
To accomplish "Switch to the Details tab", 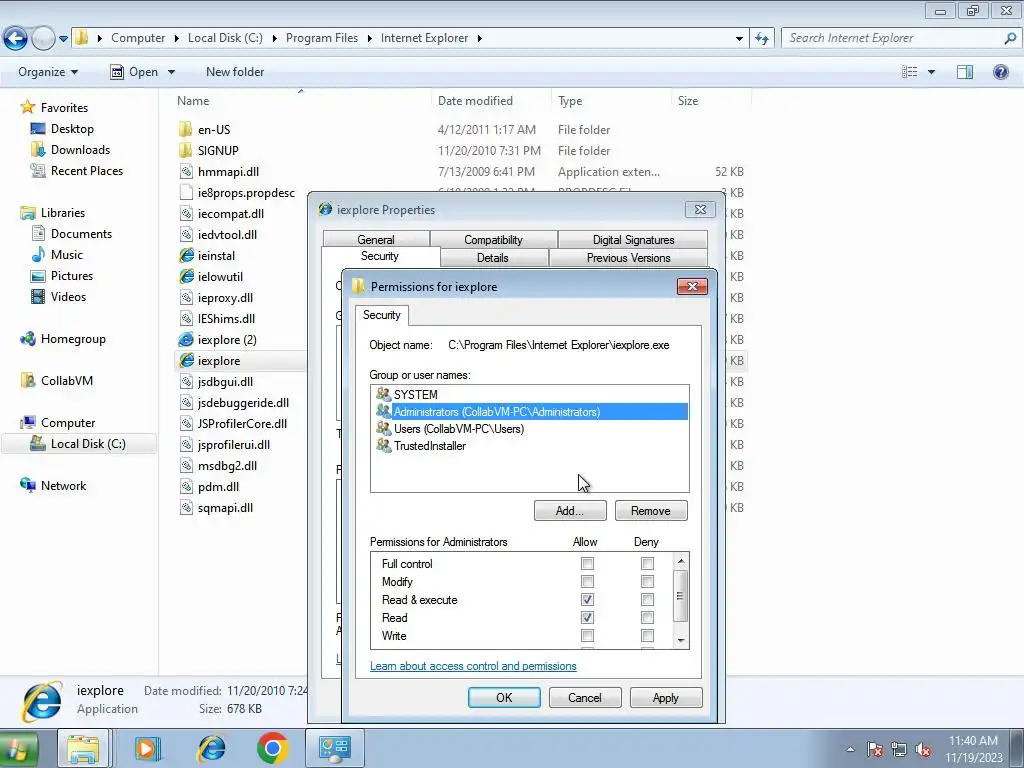I will [x=492, y=258].
